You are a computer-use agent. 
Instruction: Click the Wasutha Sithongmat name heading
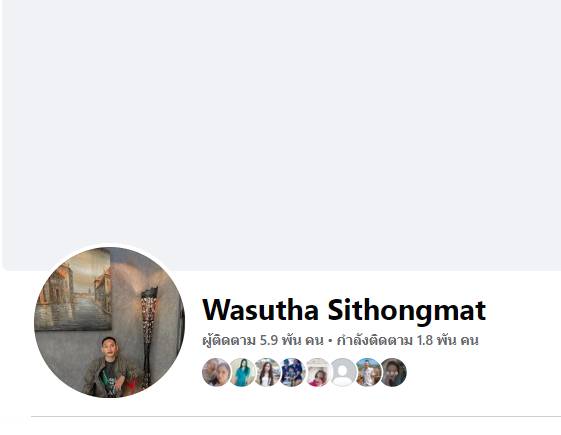344,310
